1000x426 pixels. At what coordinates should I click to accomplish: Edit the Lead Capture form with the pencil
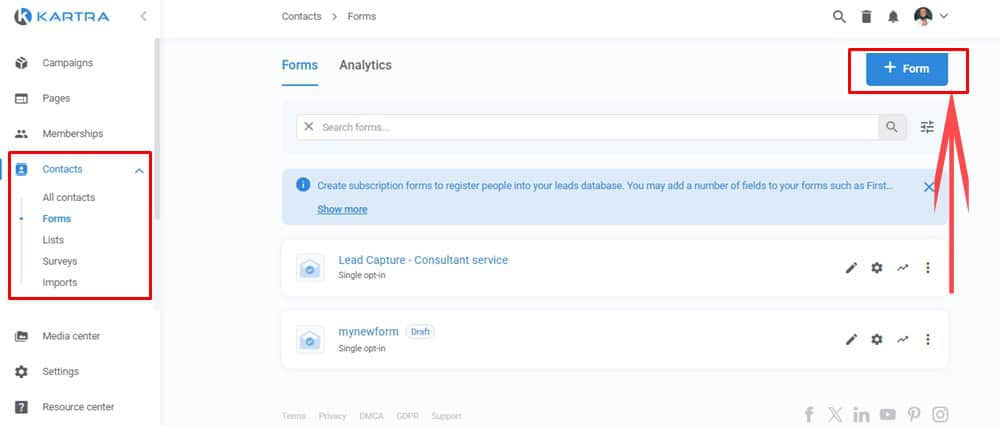pos(851,268)
